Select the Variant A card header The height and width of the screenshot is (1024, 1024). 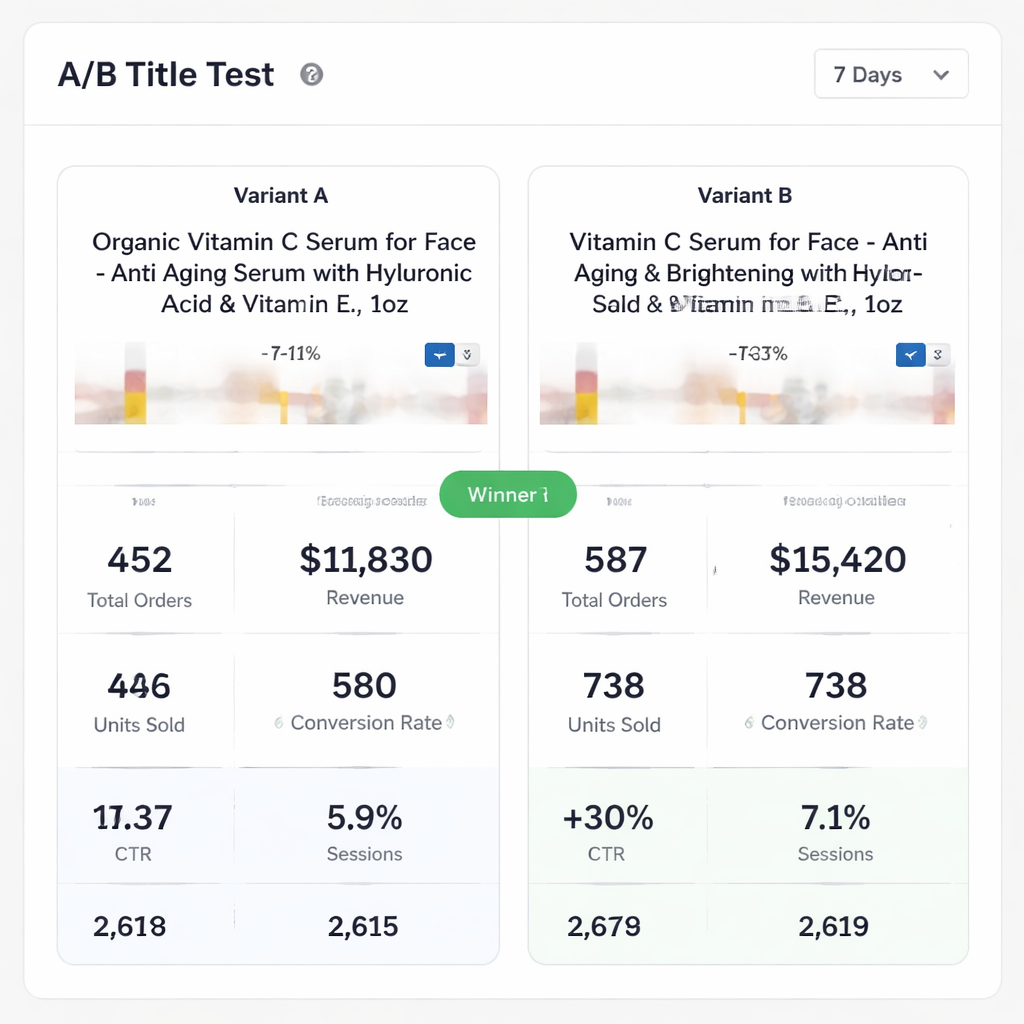[x=281, y=195]
